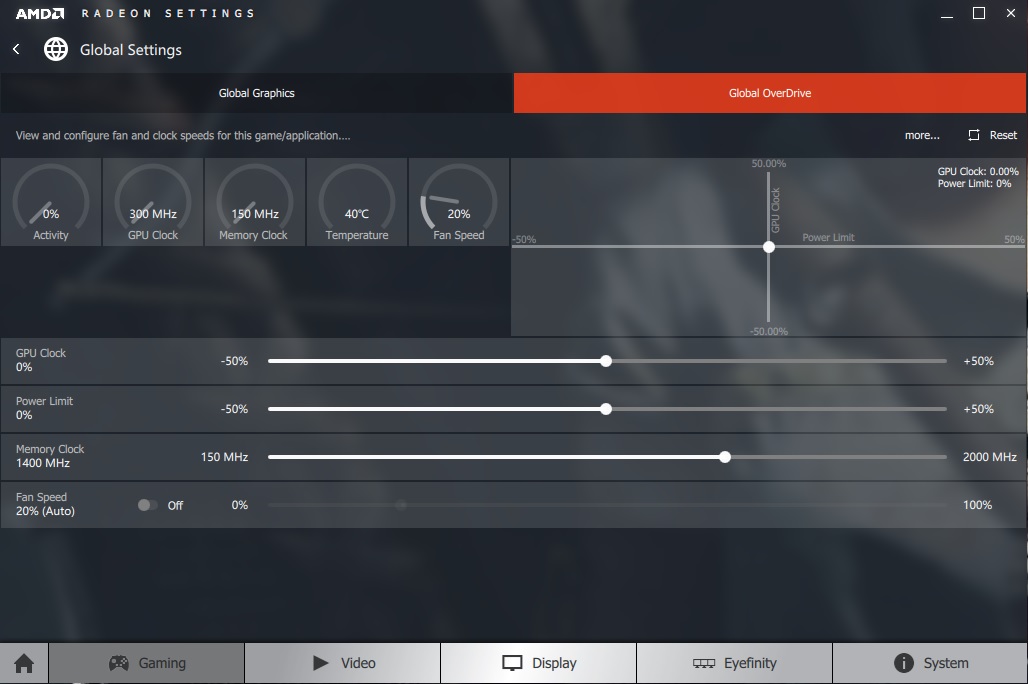Click the Power Limit slider handle

tap(606, 409)
